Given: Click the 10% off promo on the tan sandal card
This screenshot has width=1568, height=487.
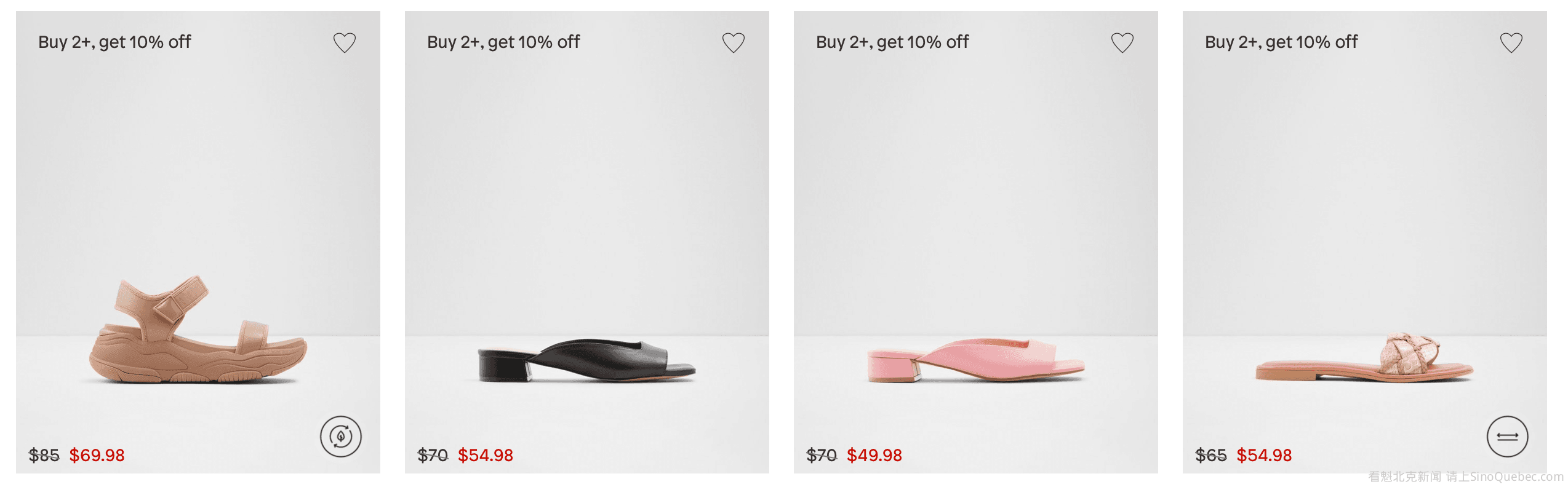Looking at the screenshot, I should [x=114, y=42].
